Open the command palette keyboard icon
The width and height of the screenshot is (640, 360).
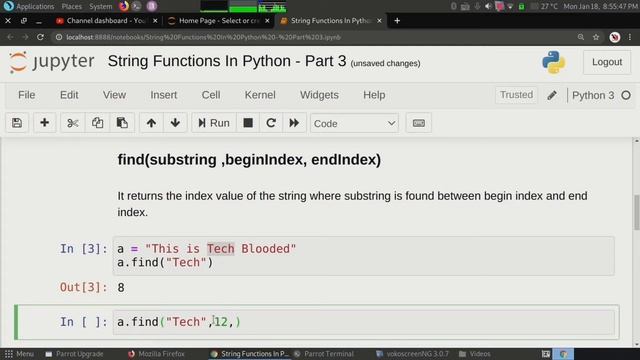pos(418,123)
